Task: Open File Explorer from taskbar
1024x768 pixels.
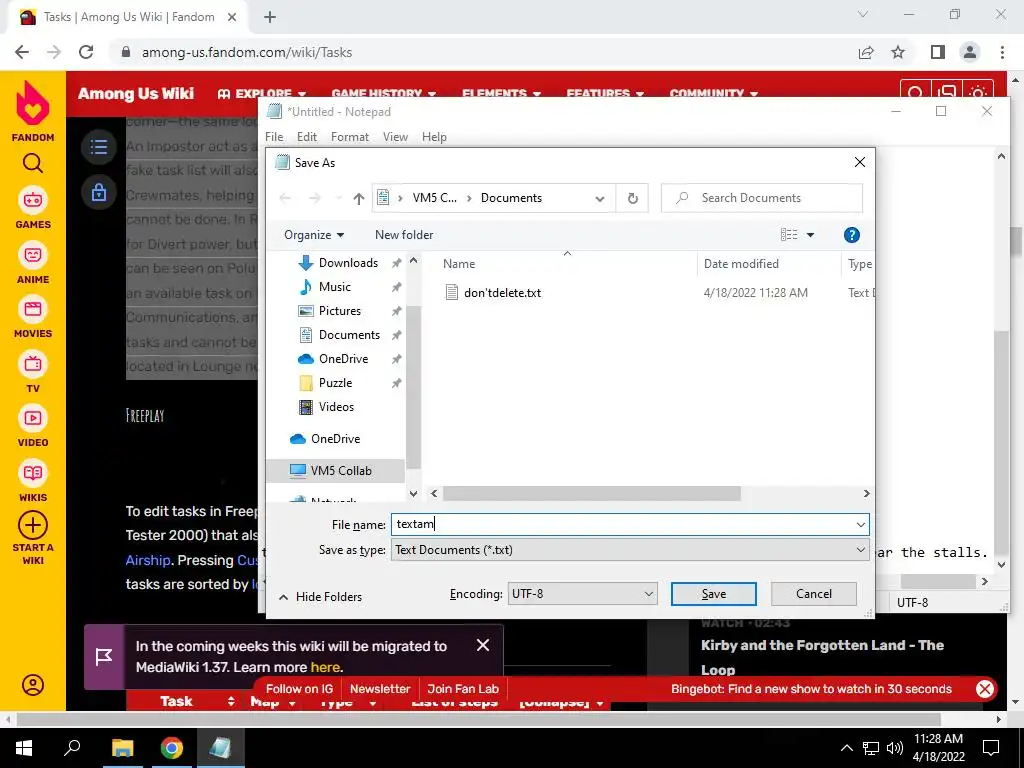Action: [x=122, y=748]
